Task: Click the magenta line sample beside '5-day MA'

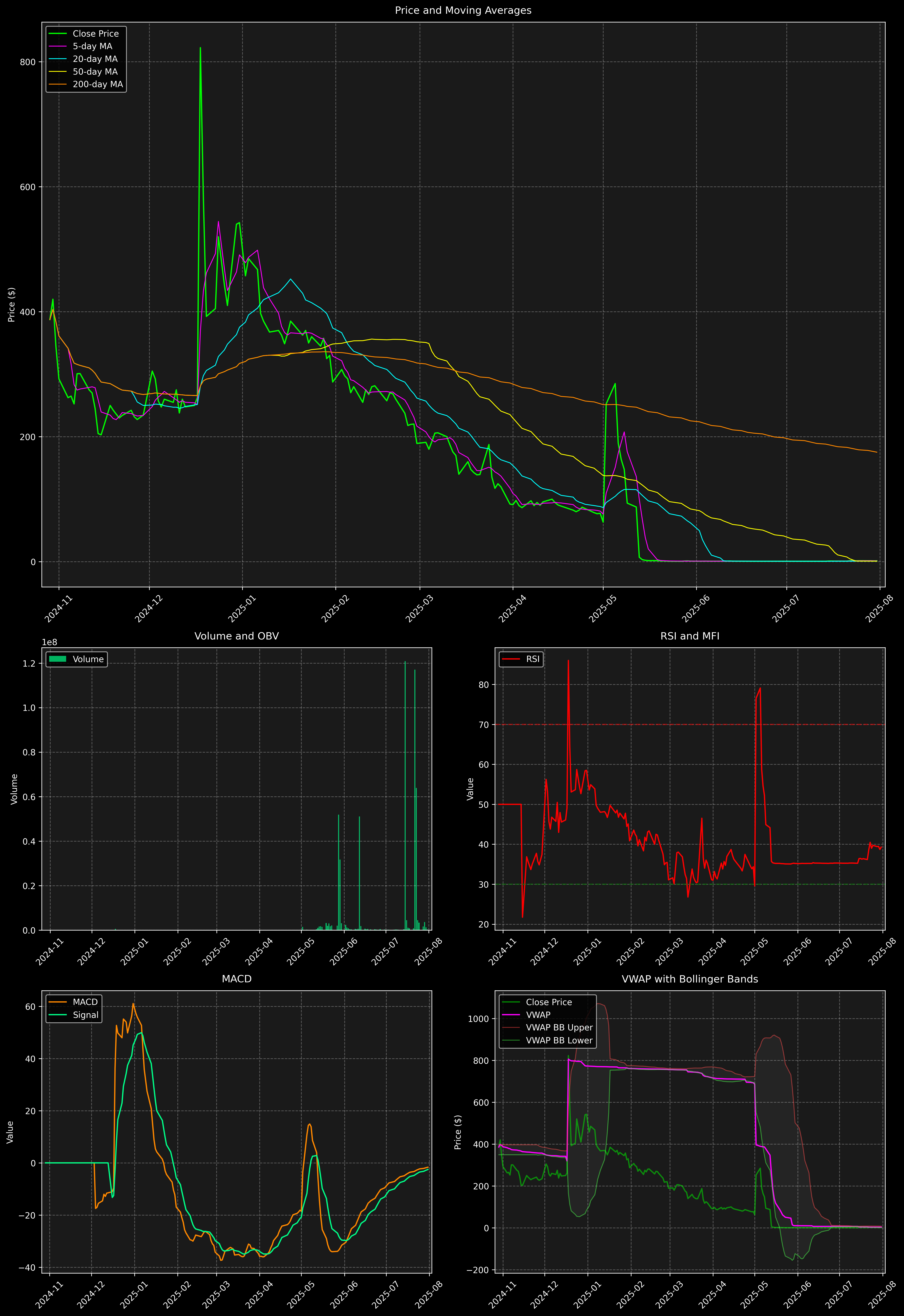Action: point(58,47)
